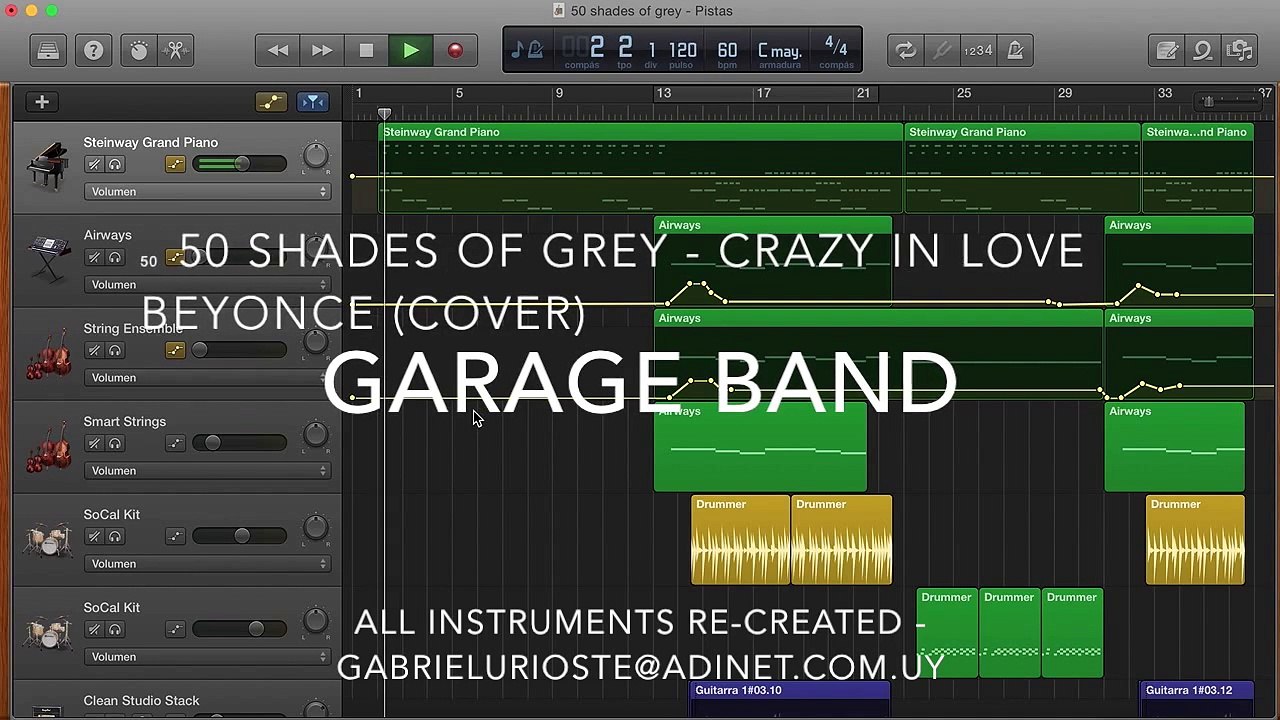Solo the Airways track headphone icon
The image size is (1280, 720).
tap(115, 257)
